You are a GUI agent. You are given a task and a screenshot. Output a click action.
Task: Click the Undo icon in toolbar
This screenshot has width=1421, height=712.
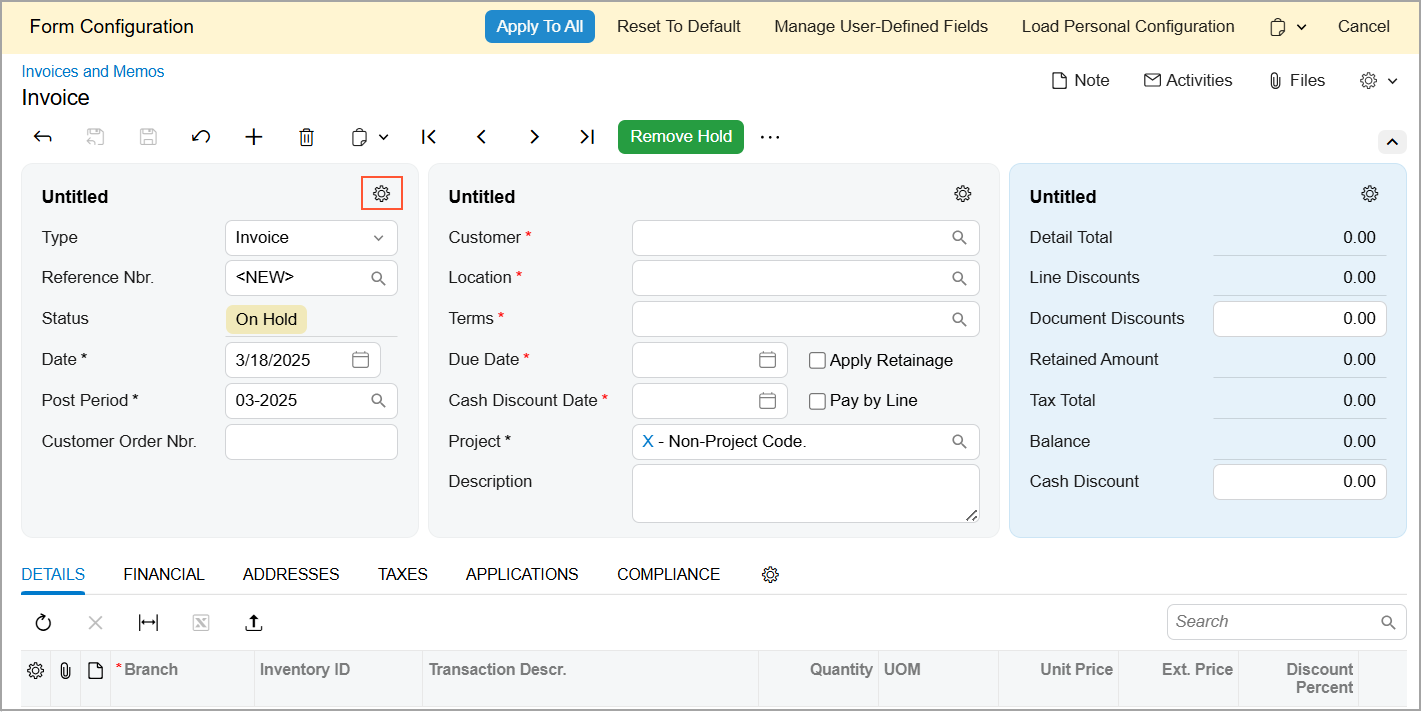point(201,137)
